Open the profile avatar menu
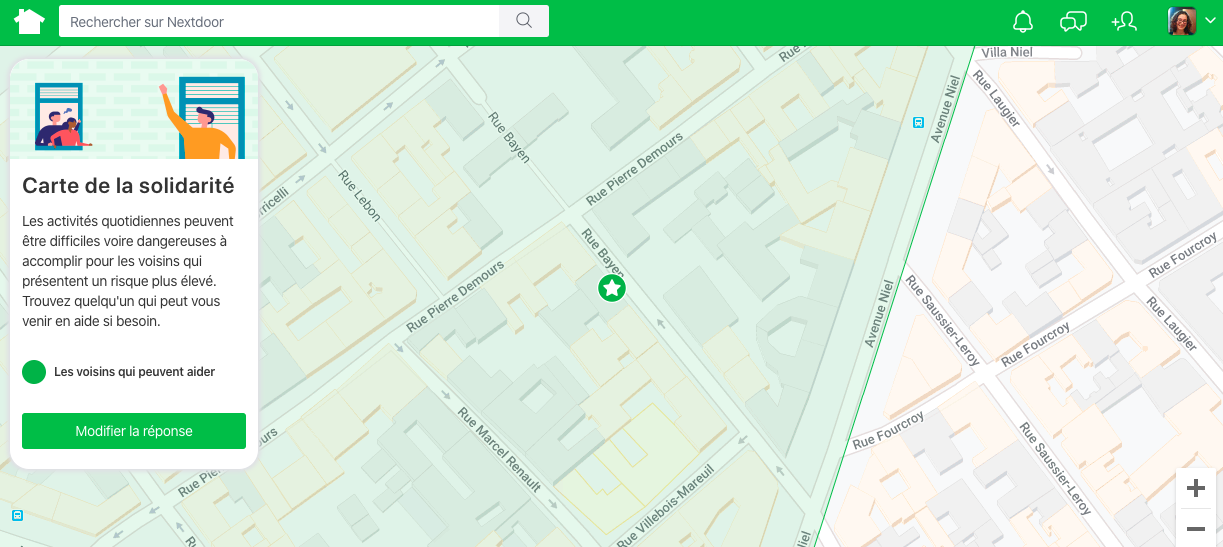Viewport: 1223px width, 547px height. pyautogui.click(x=1182, y=21)
